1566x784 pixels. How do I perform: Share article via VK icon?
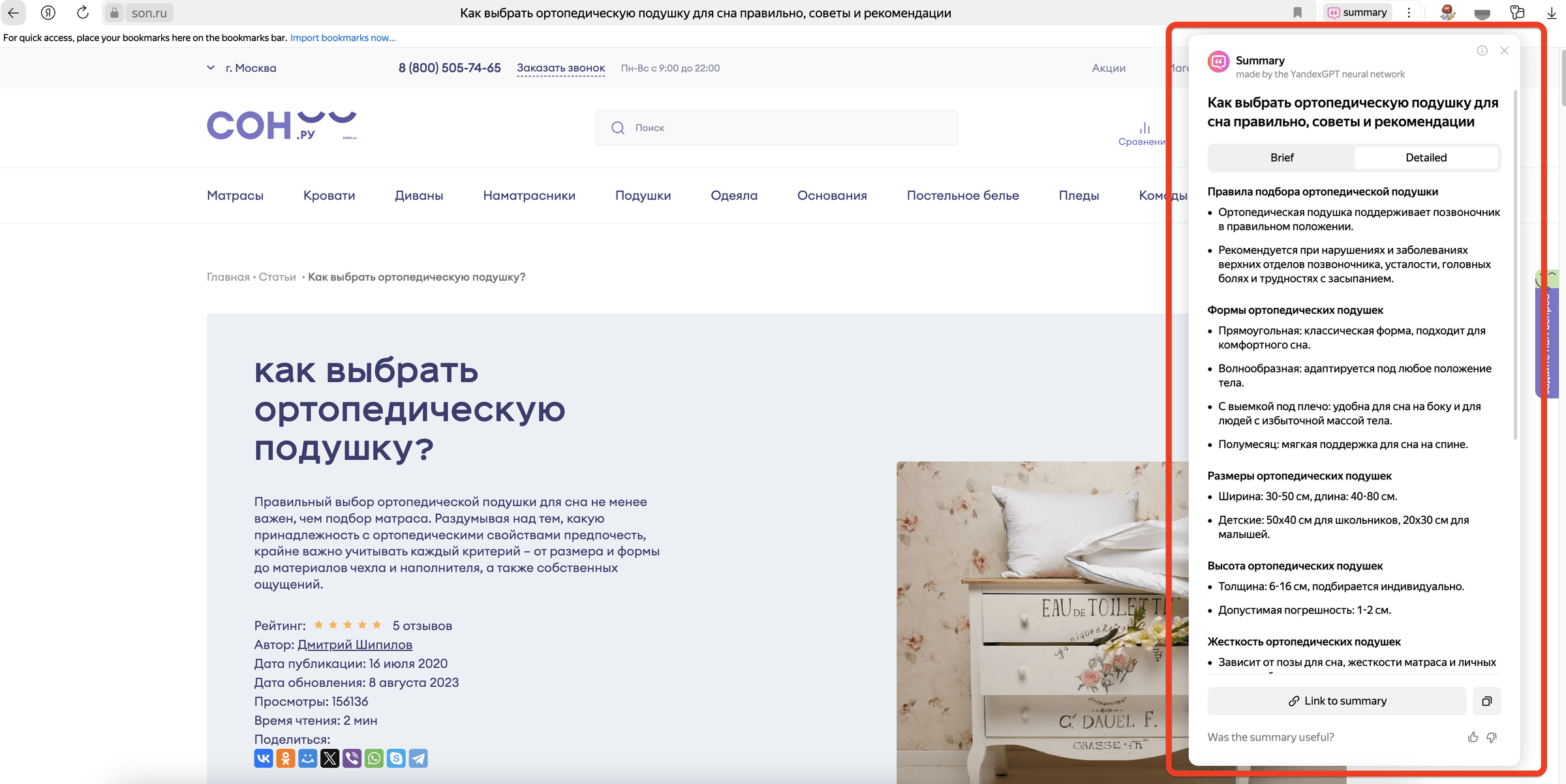coord(264,759)
